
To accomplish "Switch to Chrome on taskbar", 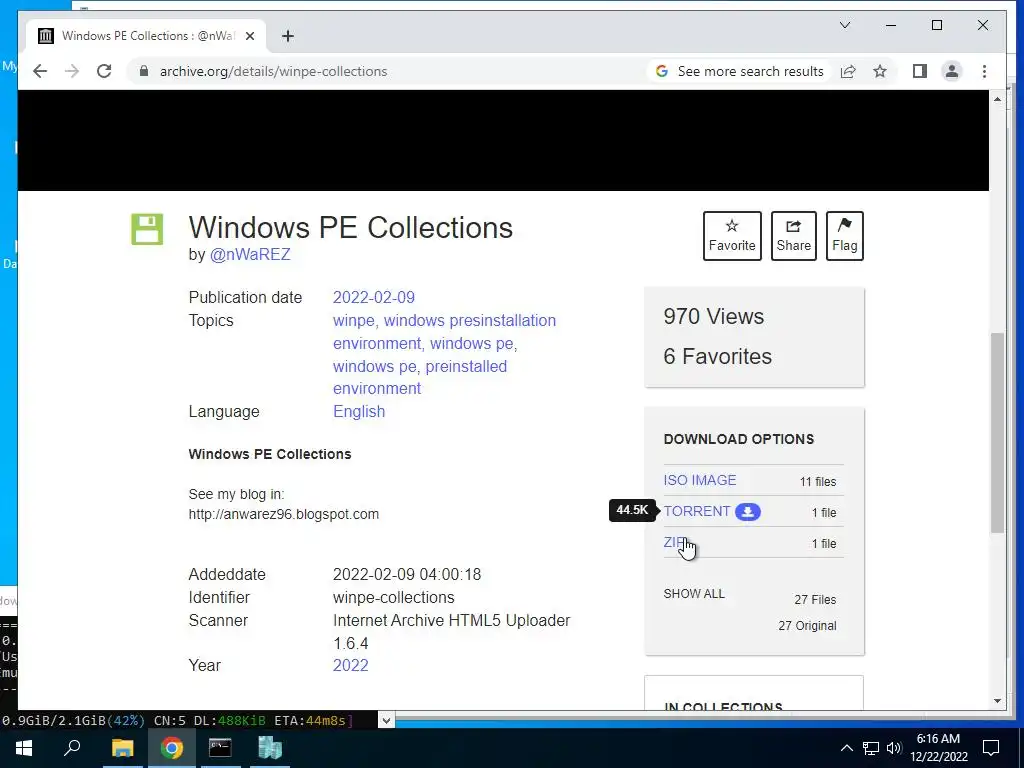I will 172,748.
